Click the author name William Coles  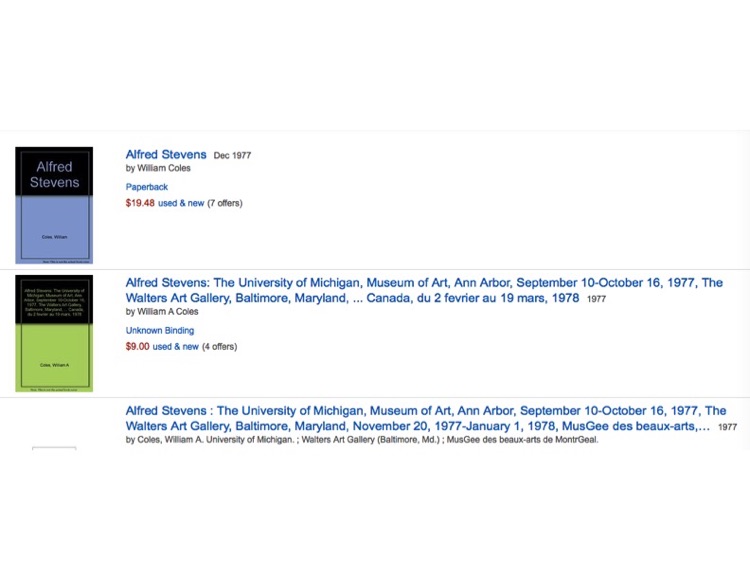point(164,168)
